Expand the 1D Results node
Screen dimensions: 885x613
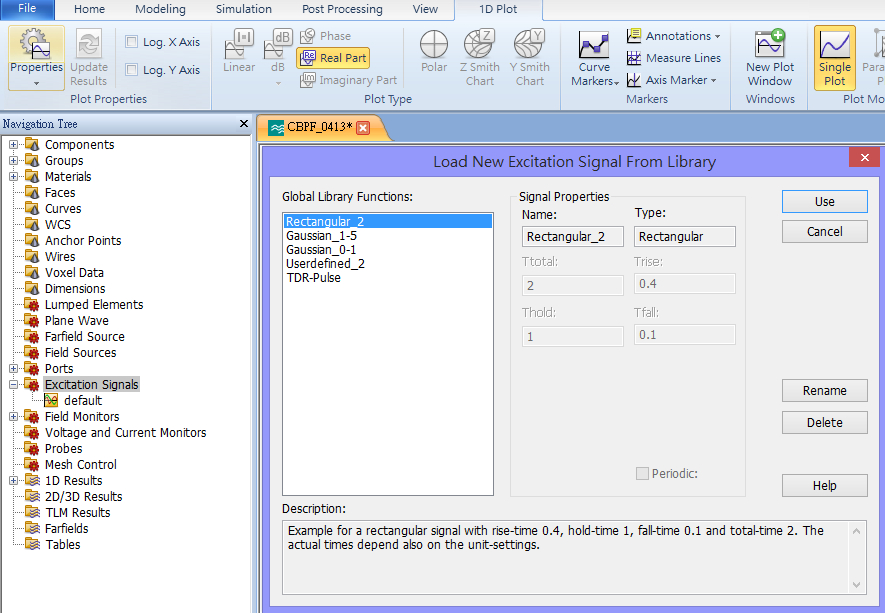14,481
